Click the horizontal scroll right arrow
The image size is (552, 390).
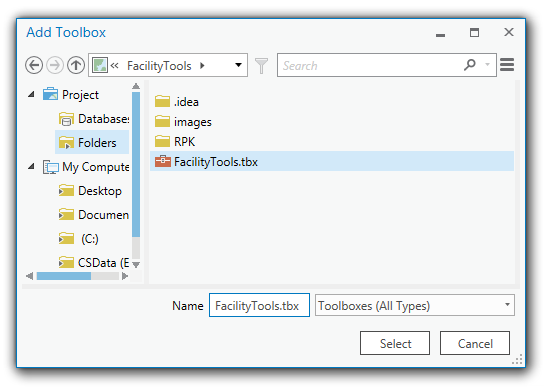tap(125, 276)
